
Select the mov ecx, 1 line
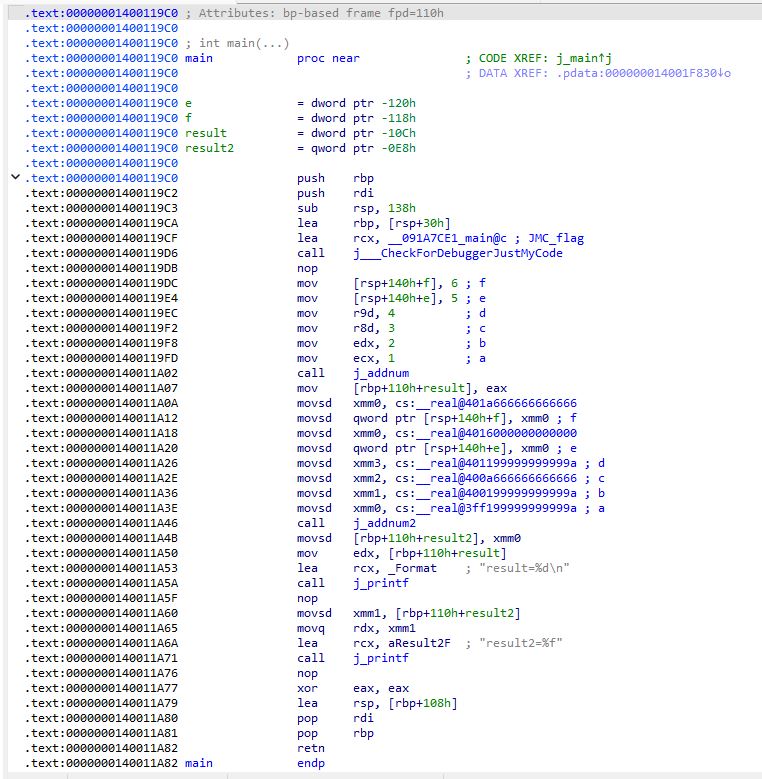click(346, 358)
